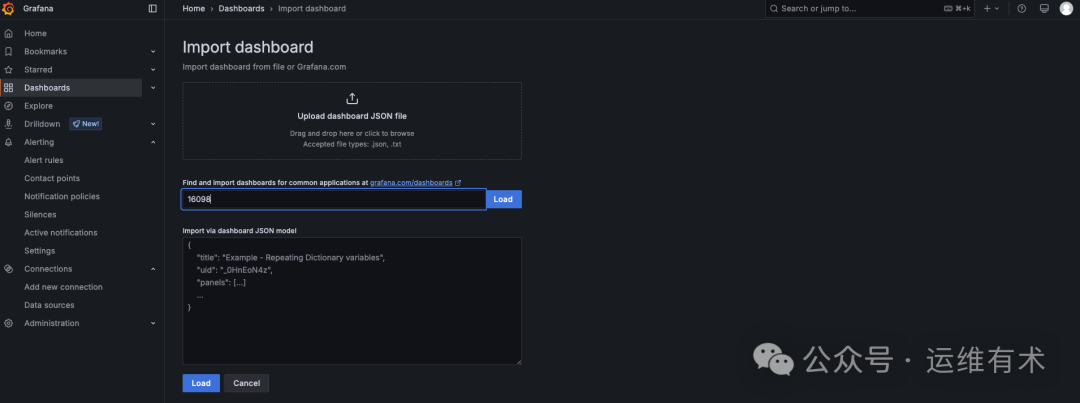Open the help question mark icon

1021,8
